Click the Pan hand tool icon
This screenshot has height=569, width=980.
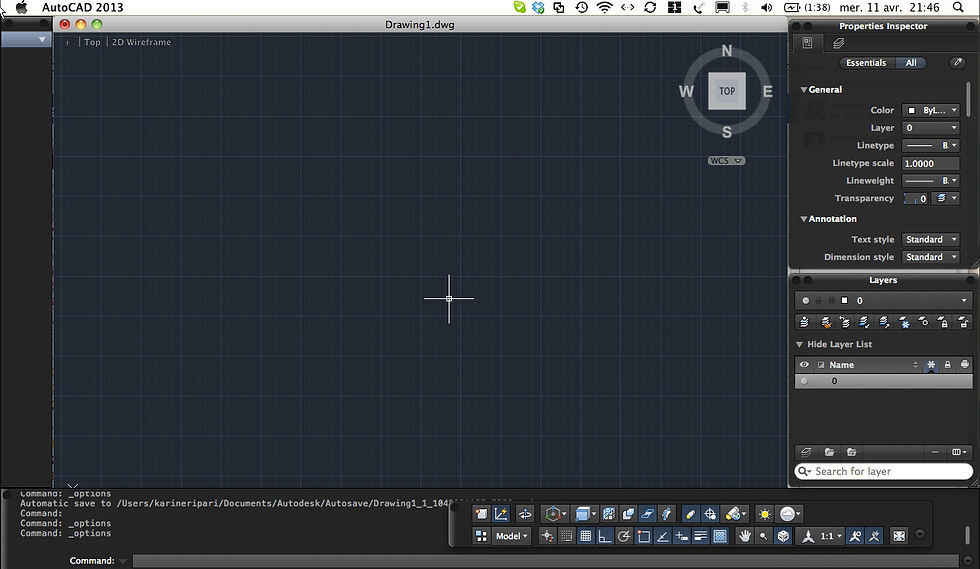(x=744, y=536)
